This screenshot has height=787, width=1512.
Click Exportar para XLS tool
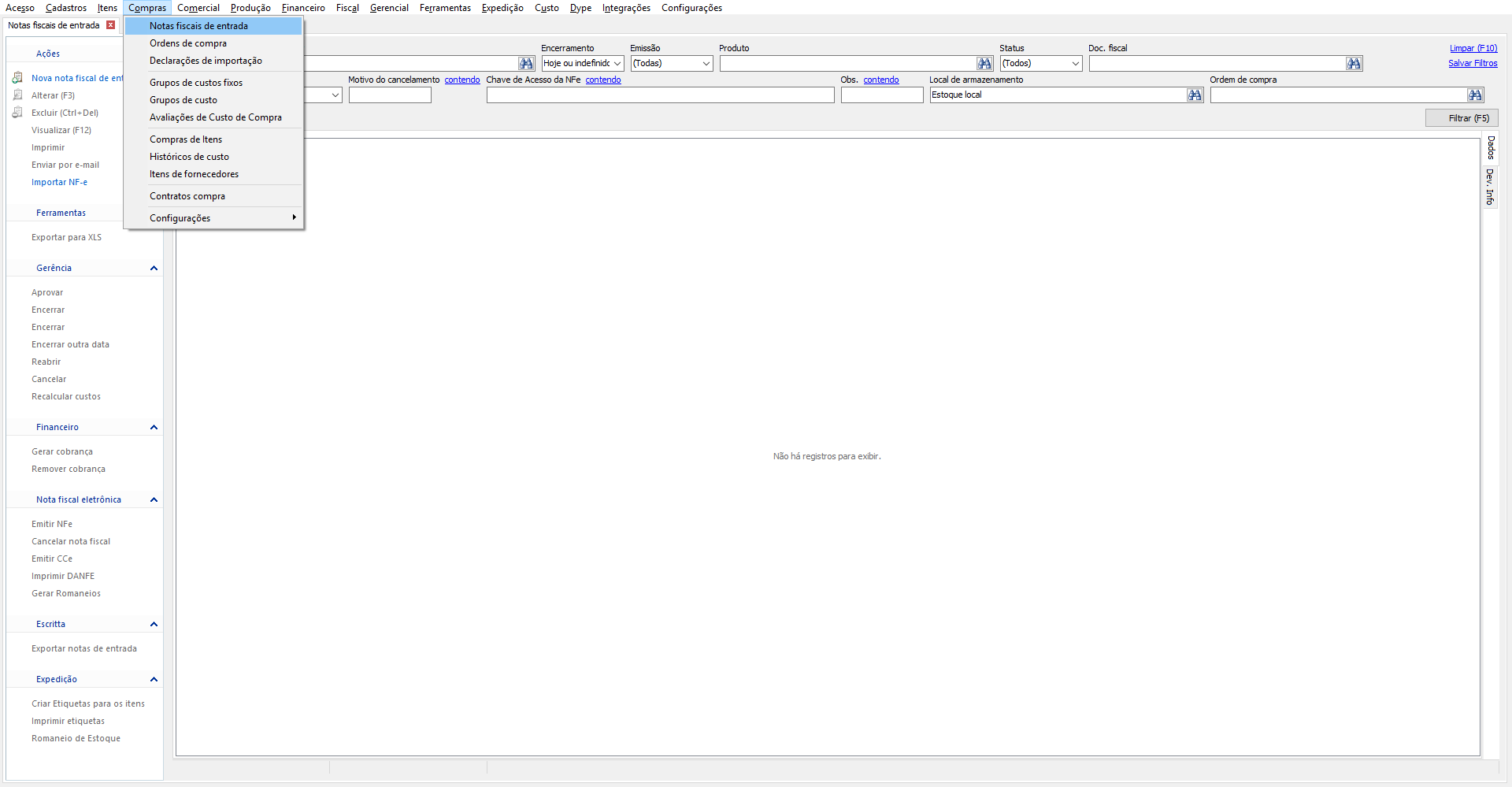66,237
